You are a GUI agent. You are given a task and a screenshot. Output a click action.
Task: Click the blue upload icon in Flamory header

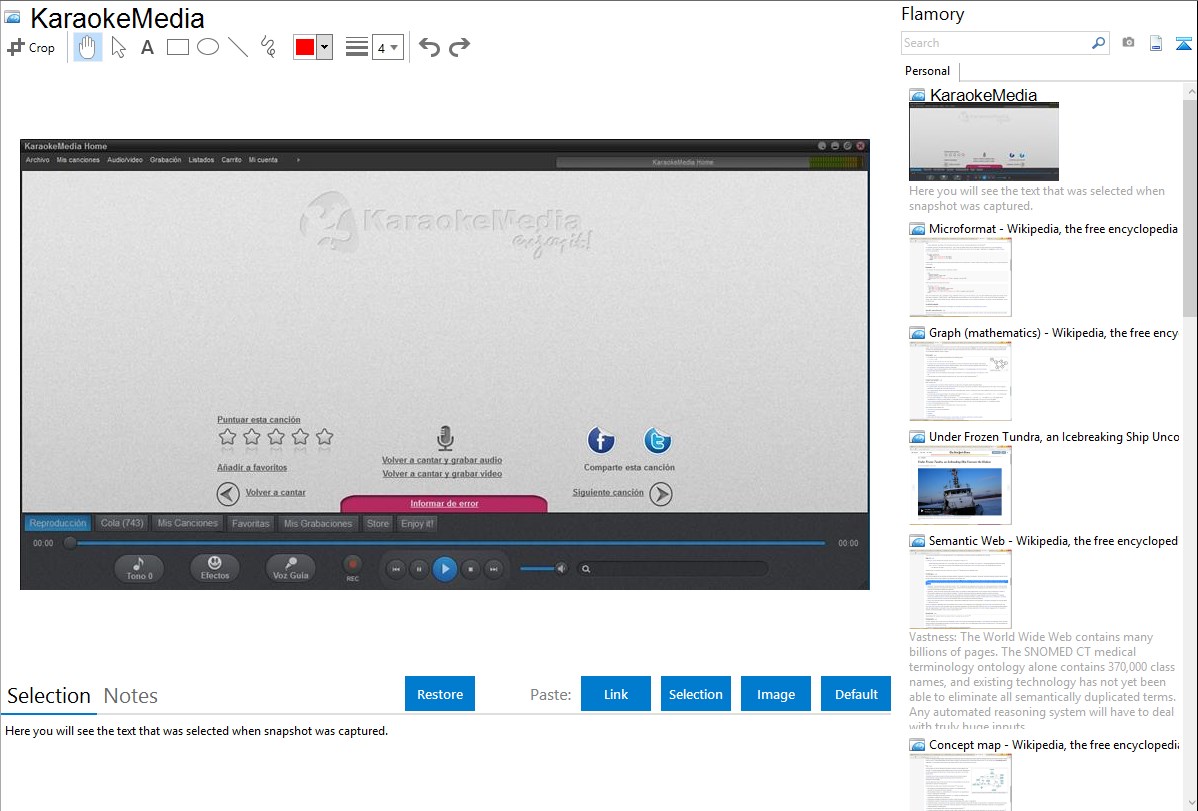(x=1183, y=43)
